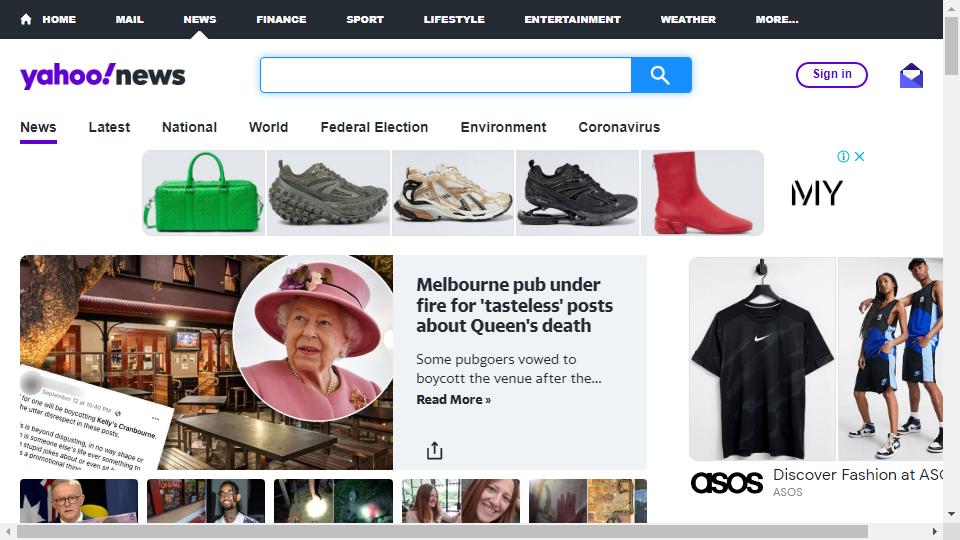The width and height of the screenshot is (960, 540).
Task: Click the share icon under the article
Action: point(434,450)
